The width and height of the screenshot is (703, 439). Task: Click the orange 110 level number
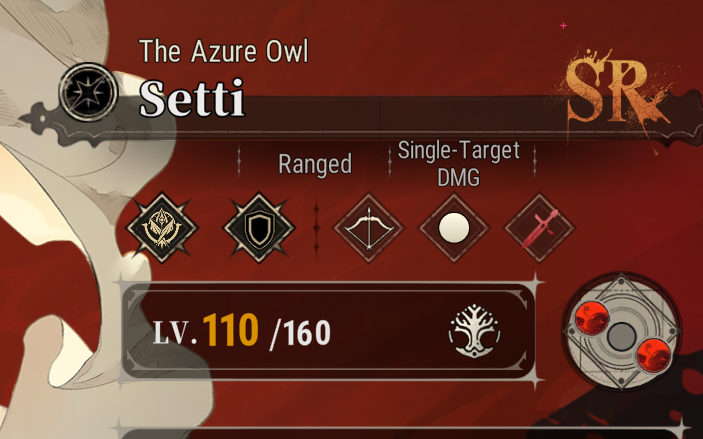point(230,331)
